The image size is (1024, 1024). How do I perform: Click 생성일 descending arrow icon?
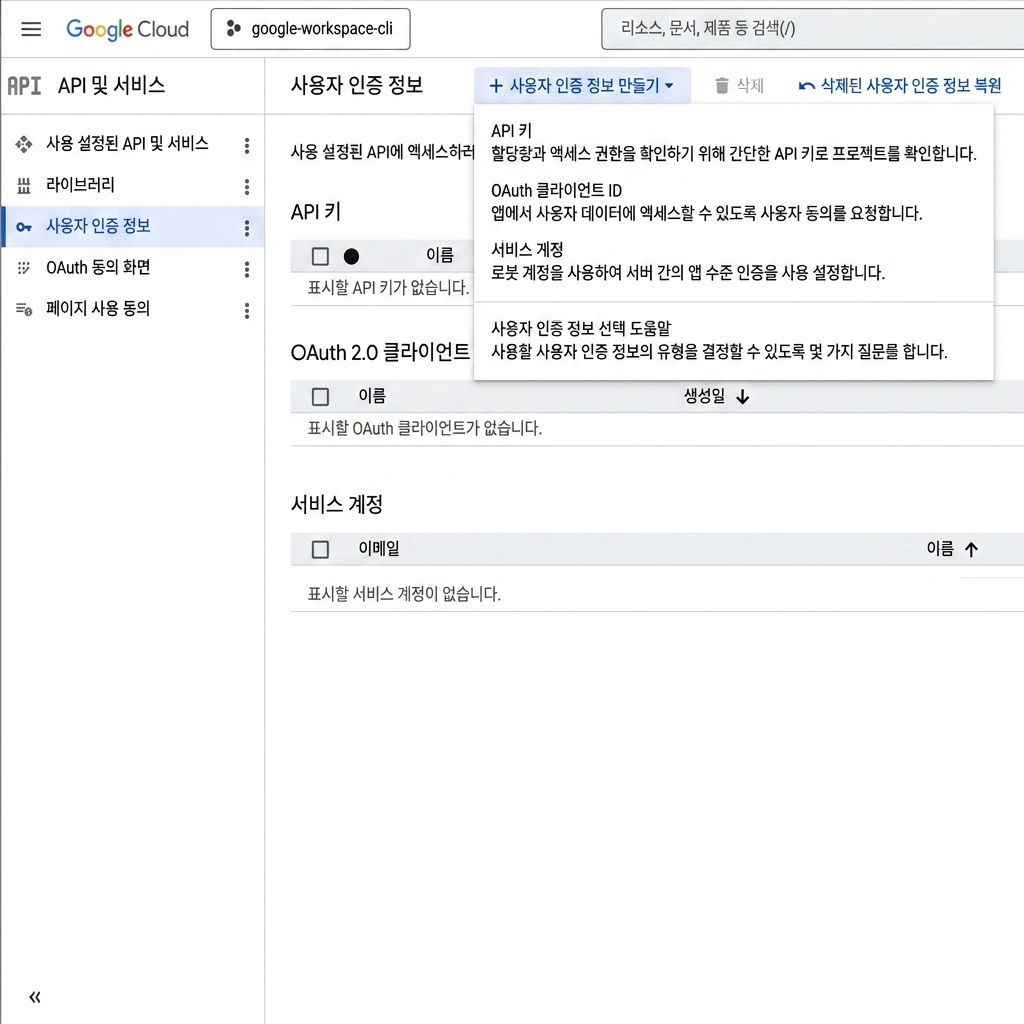pyautogui.click(x=743, y=397)
